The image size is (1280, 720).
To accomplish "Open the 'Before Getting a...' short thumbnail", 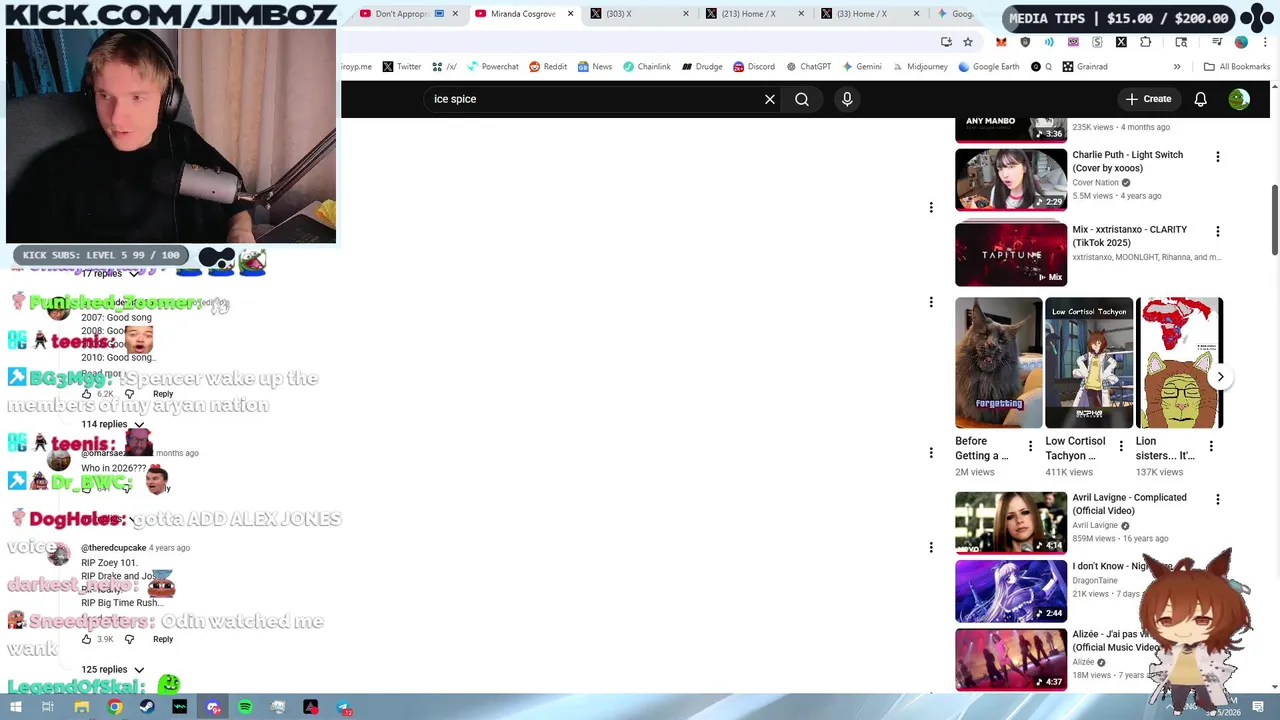I will [x=998, y=363].
